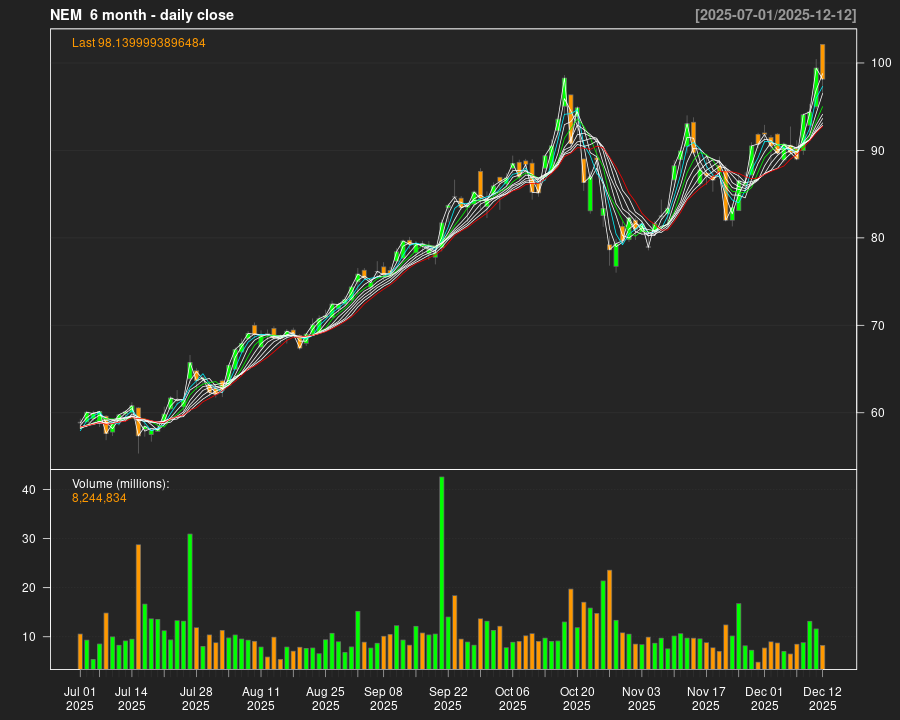Click the 8,244,834 volume value
Viewport: 900px width, 720px height.
[x=99, y=497]
